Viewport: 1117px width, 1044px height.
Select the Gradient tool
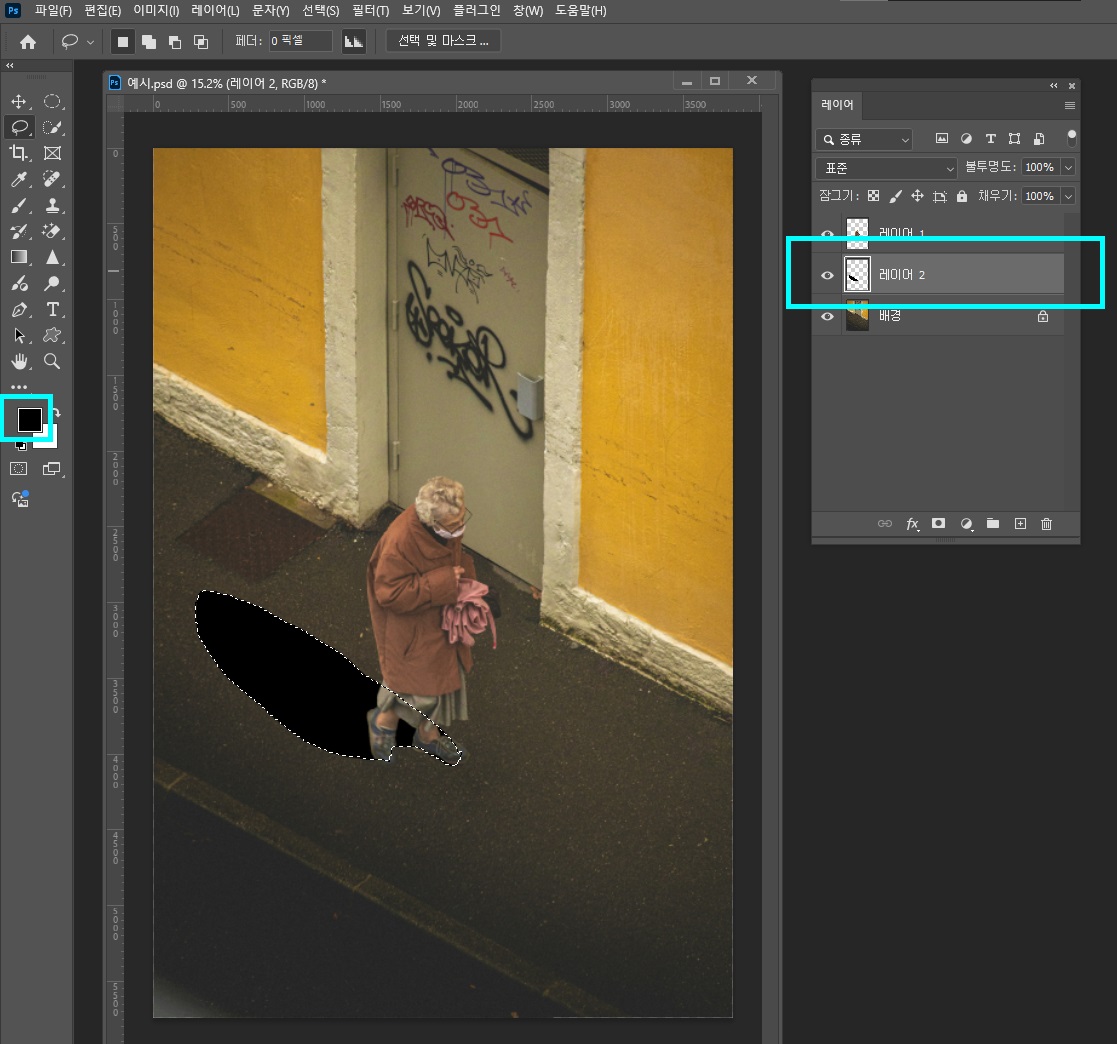[19, 257]
